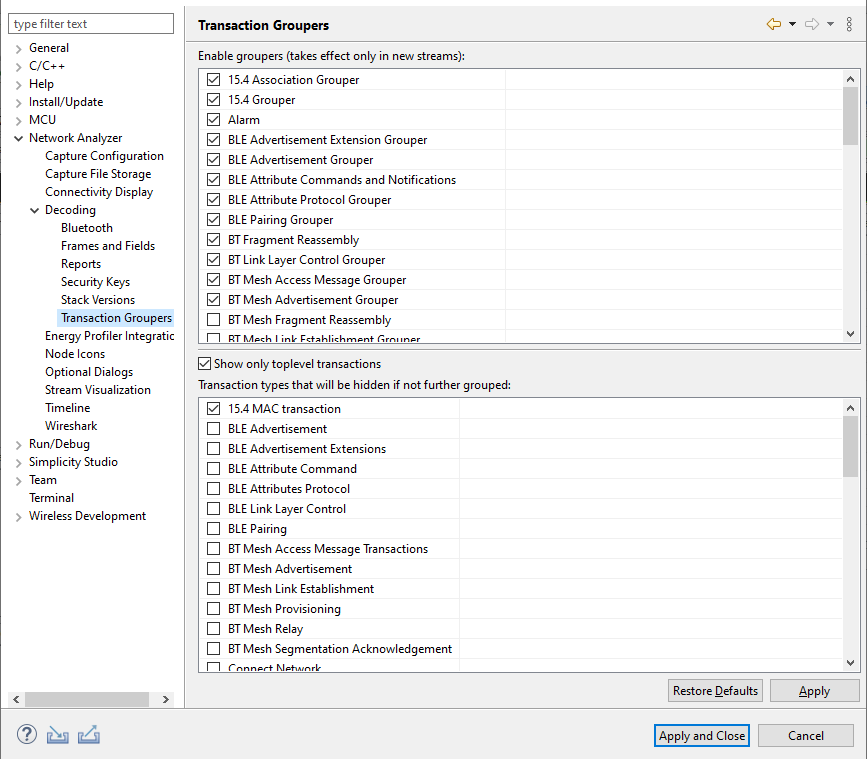Open the preference page menu via three-dots icon

(849, 25)
